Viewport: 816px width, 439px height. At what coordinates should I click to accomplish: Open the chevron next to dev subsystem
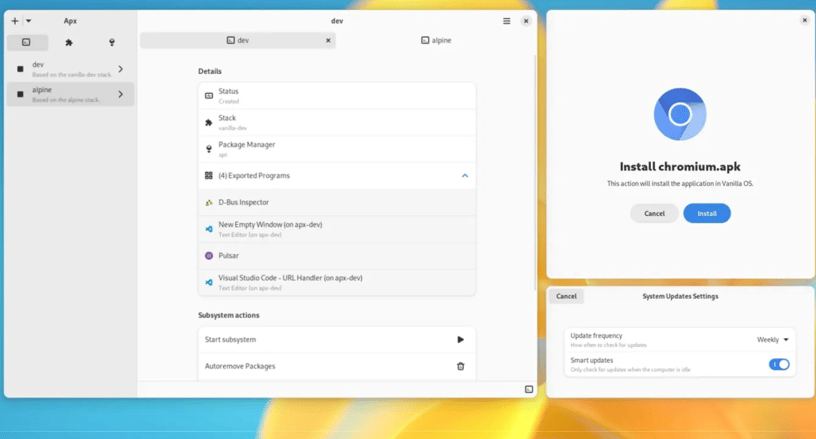[121, 69]
